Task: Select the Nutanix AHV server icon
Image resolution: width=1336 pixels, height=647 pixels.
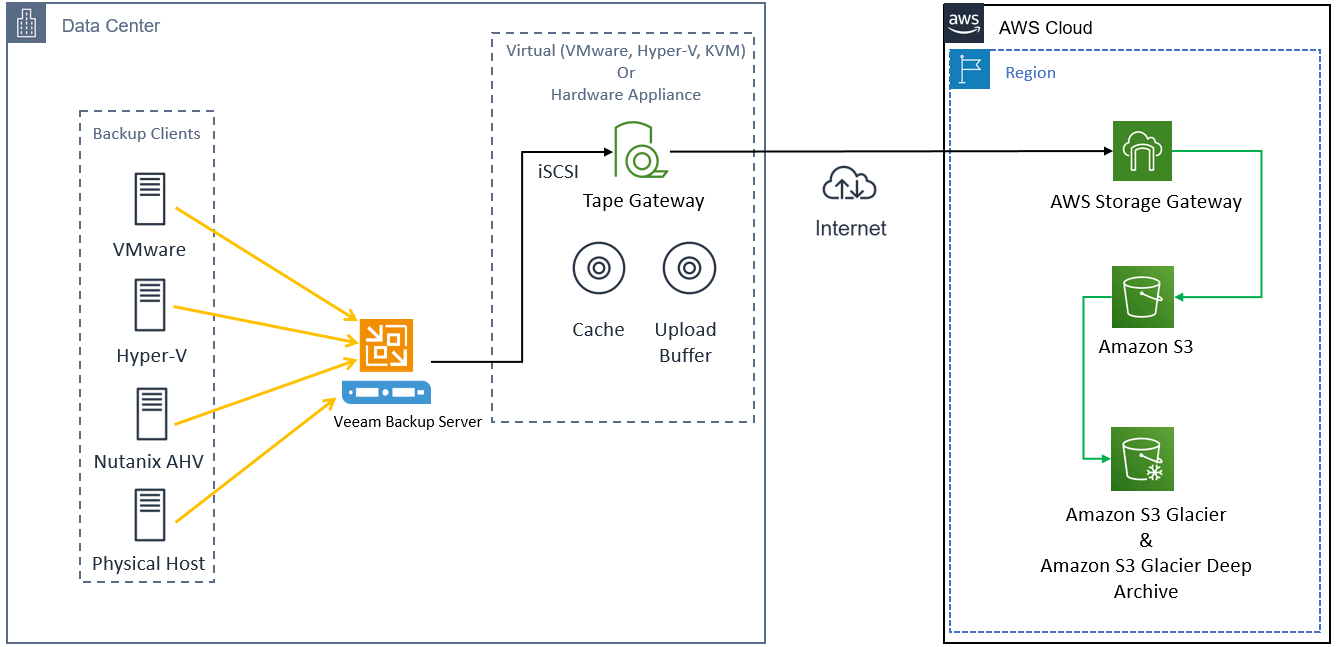Action: tap(150, 413)
